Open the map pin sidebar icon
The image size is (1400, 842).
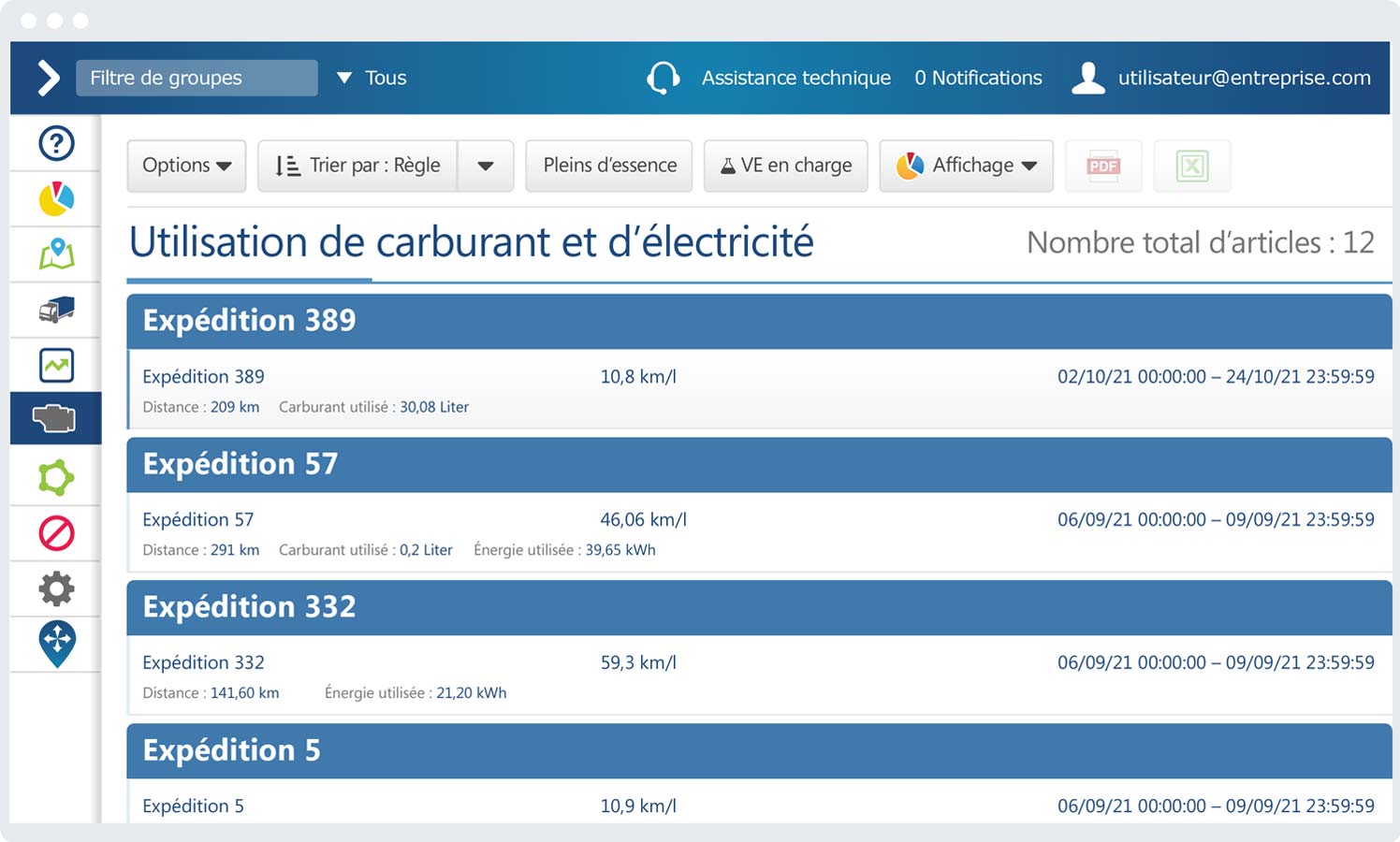click(56, 254)
